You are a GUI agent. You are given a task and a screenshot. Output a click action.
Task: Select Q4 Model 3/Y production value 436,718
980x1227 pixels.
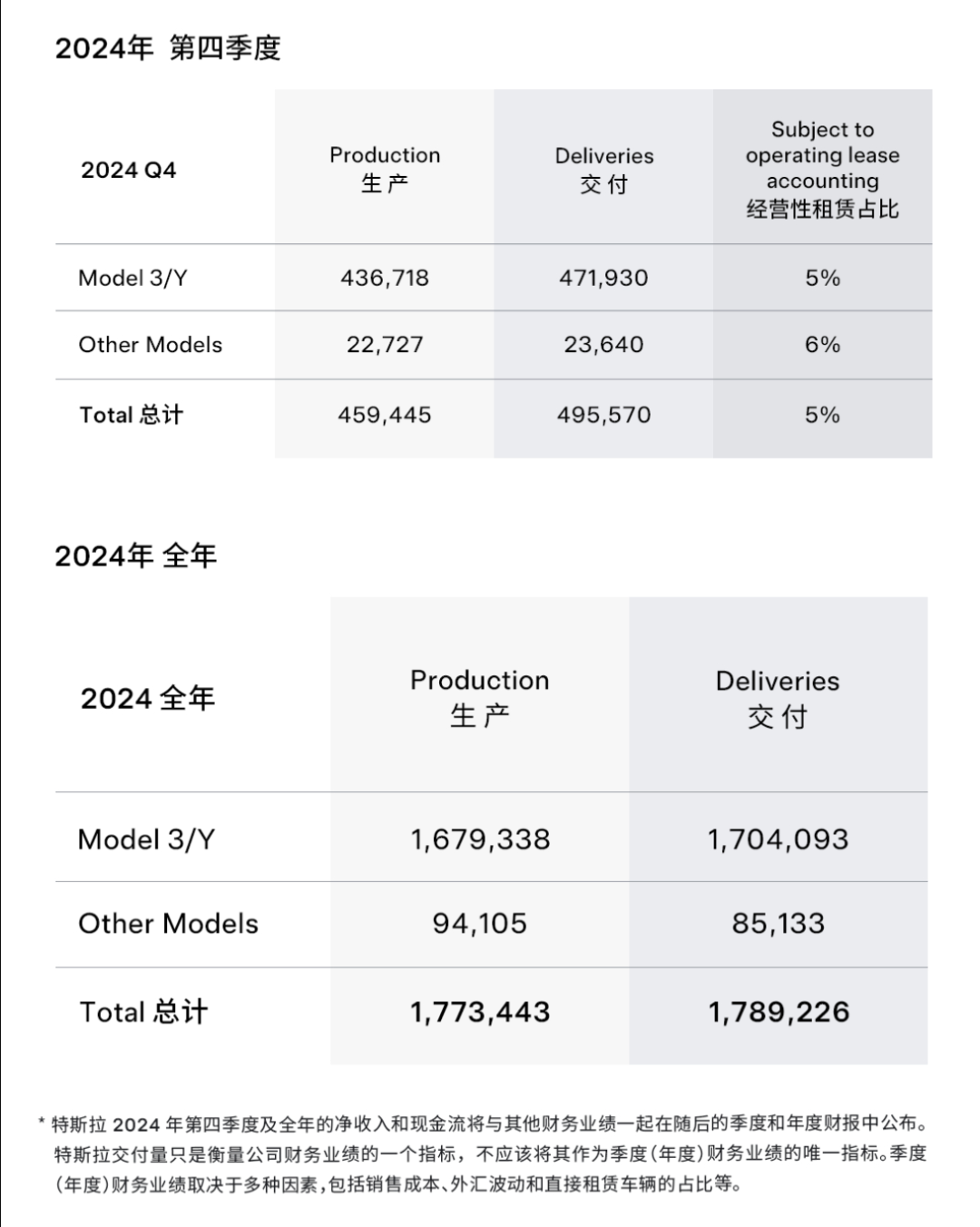[385, 278]
